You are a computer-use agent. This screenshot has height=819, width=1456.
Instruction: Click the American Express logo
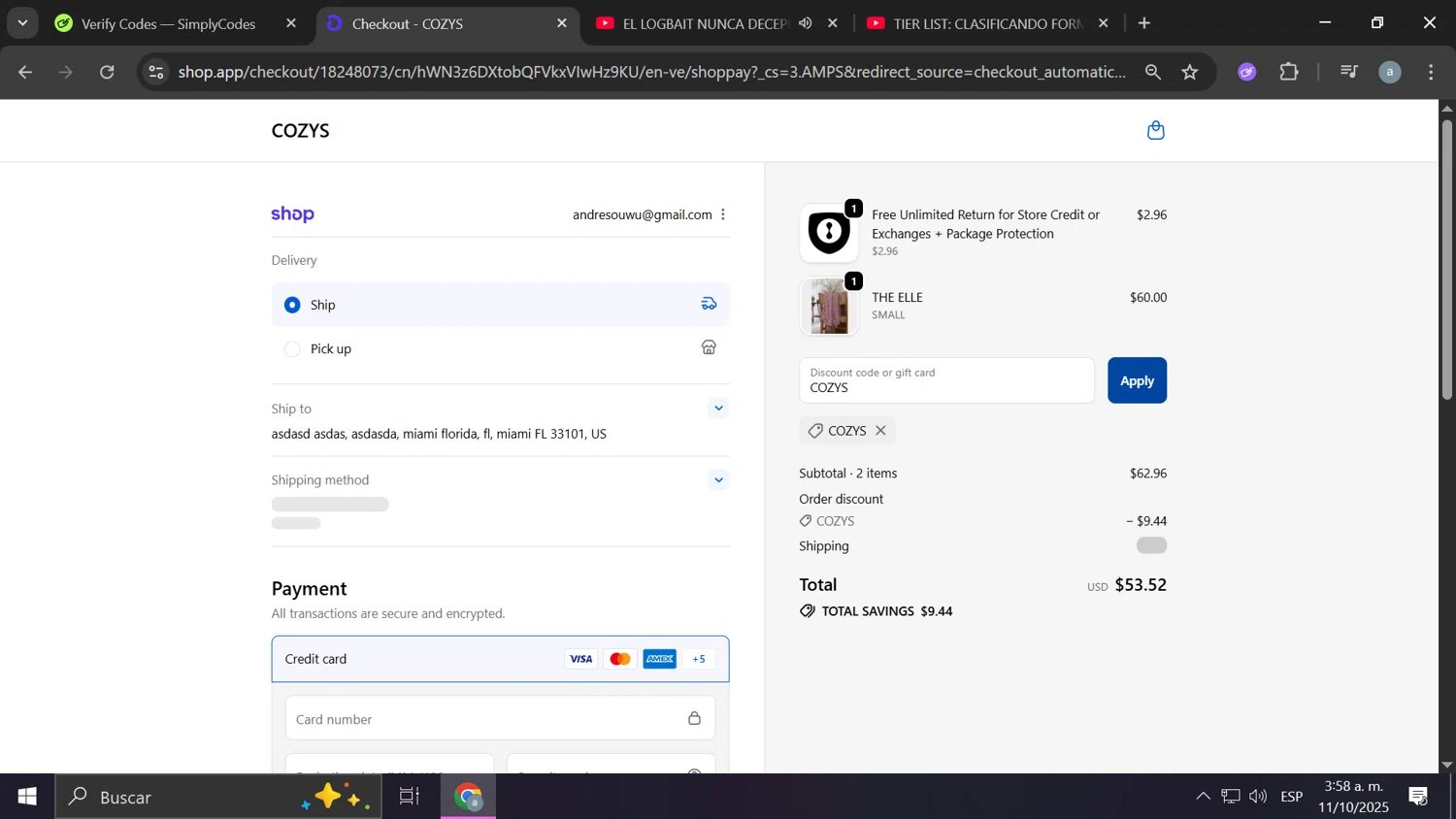point(659,659)
